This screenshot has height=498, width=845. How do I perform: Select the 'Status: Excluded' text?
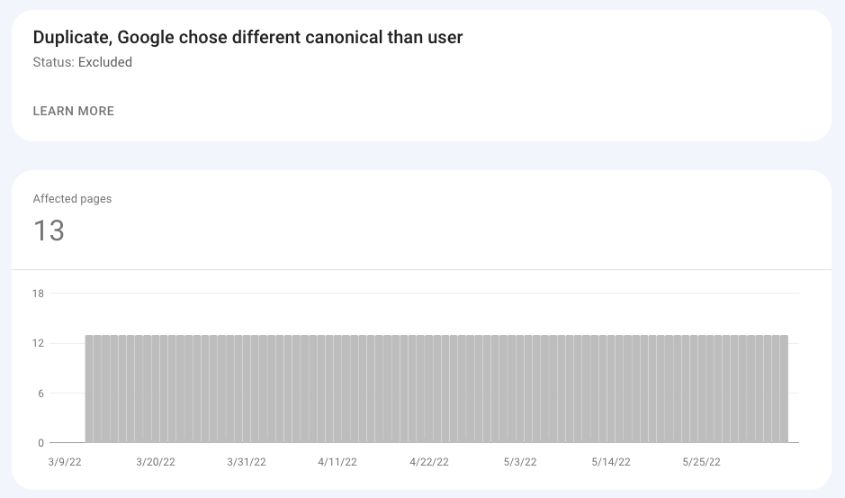82,62
